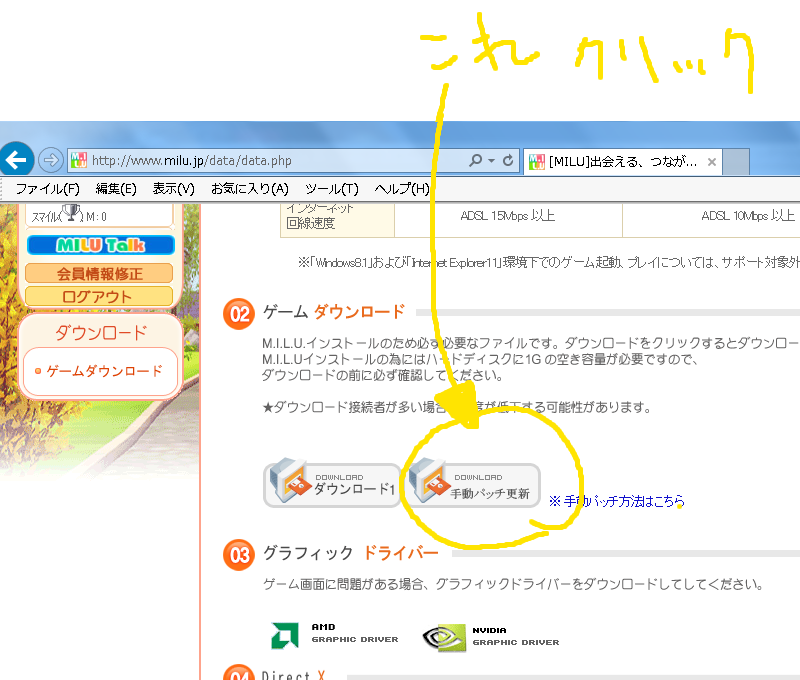
Task: Click the ゲーム ダウンロード section heading
Action: pyautogui.click(x=334, y=312)
